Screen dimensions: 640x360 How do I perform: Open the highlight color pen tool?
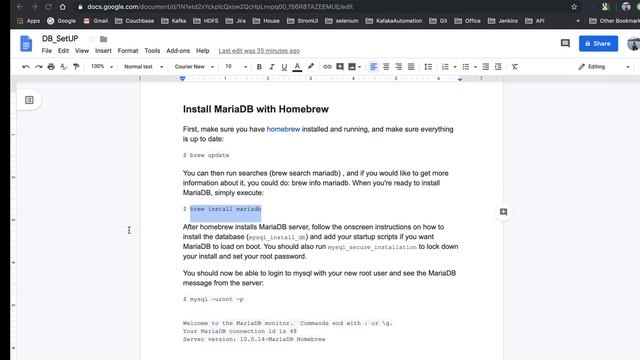coord(311,67)
